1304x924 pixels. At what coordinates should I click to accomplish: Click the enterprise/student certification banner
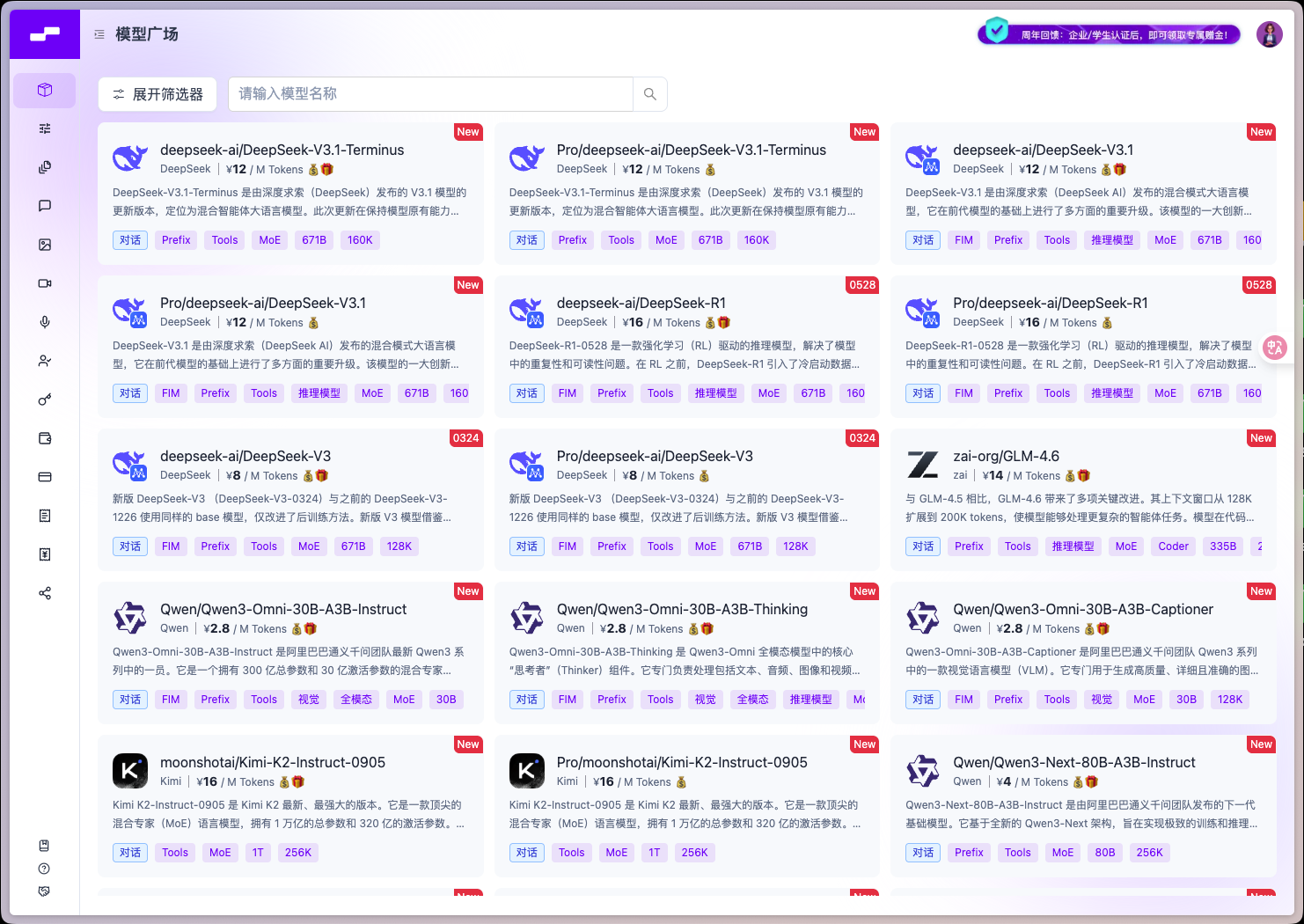coord(1110,34)
